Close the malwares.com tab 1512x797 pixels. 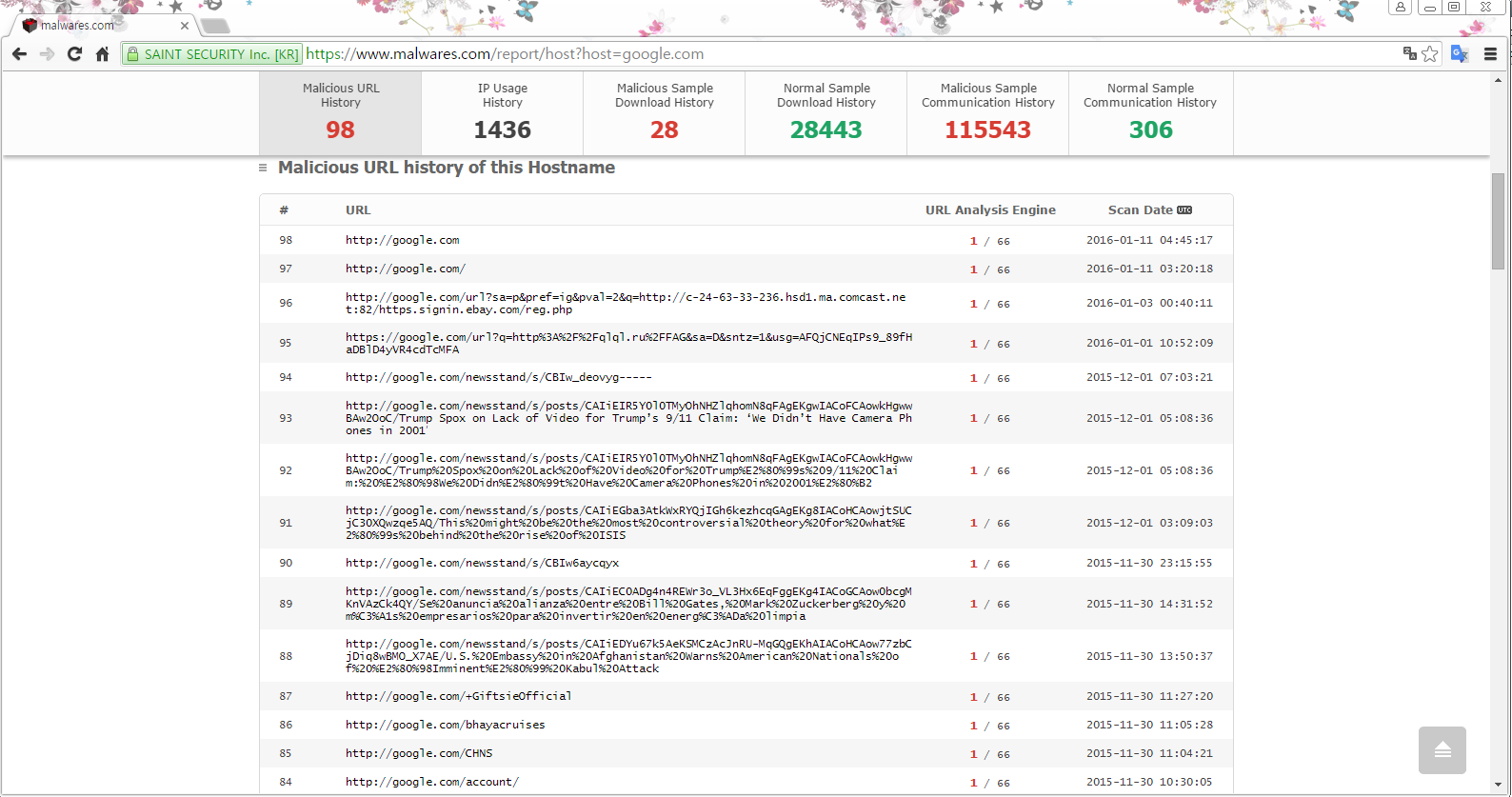185,26
